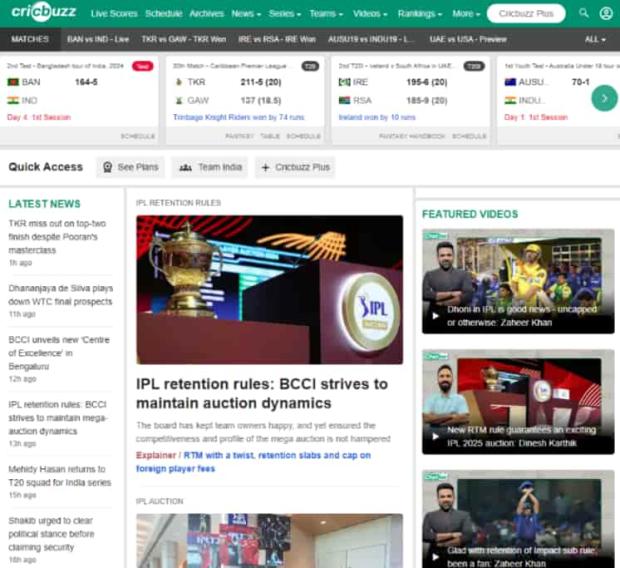The height and width of the screenshot is (568, 620).
Task: Click TKR team logo icon
Action: pos(179,82)
